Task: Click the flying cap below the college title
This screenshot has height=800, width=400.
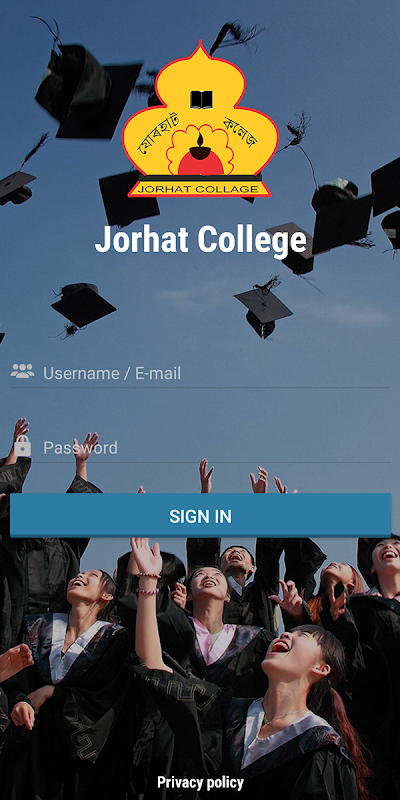Action: tap(263, 310)
